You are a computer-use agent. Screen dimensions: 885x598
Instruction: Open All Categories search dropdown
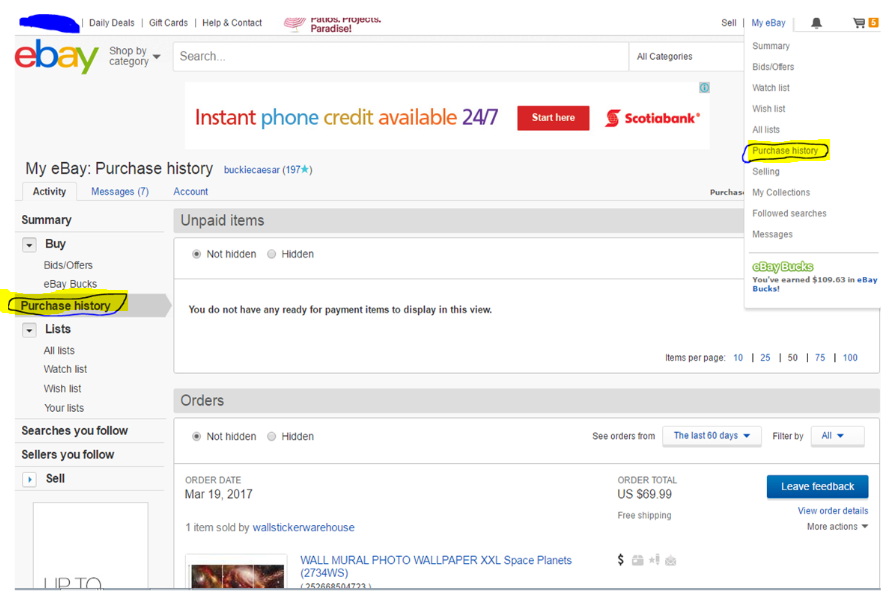point(686,56)
